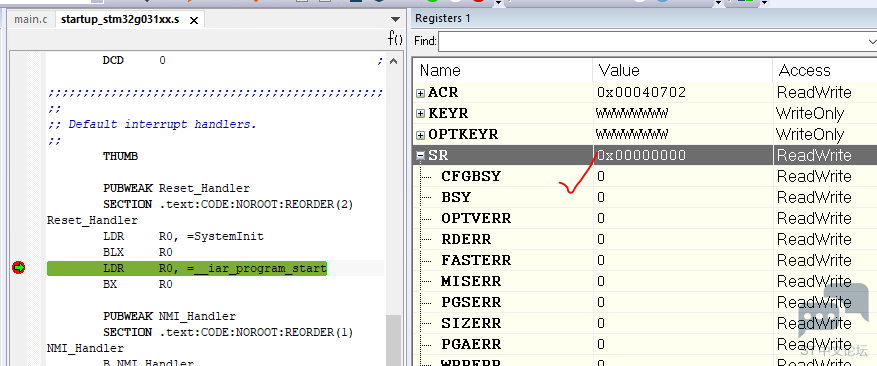Click the THUMB directive line
Image resolution: width=877 pixels, height=366 pixels.
click(x=120, y=157)
